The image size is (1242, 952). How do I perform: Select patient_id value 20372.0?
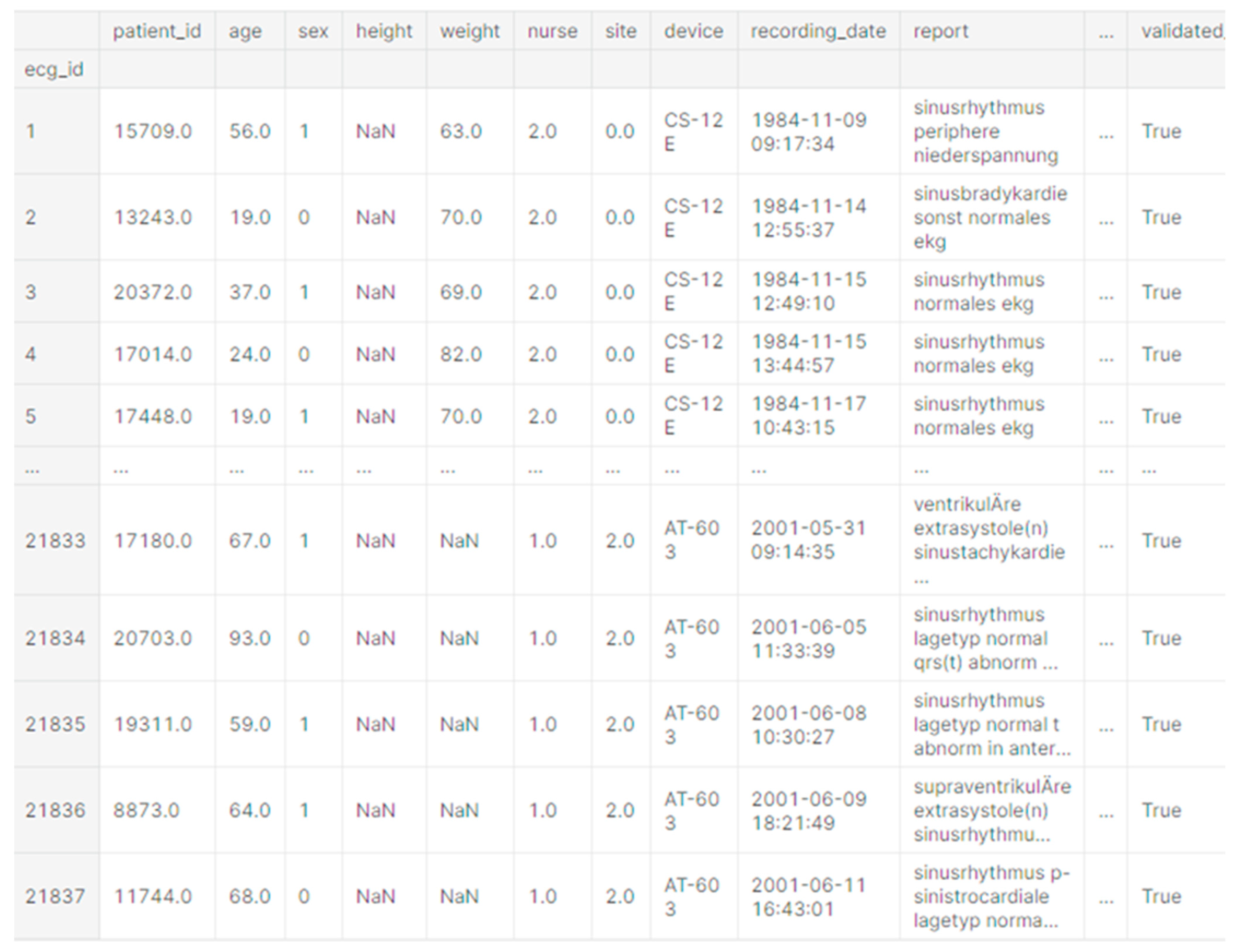(153, 292)
